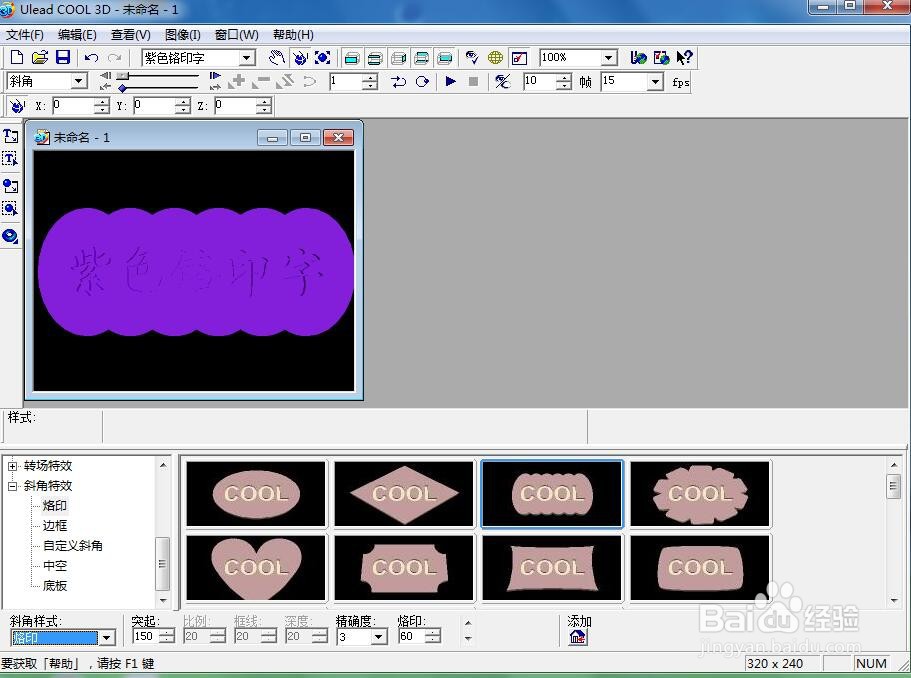Viewport: 911px width, 678px height.
Task: Click the insert graphic tool in left sidebar
Action: [x=10, y=186]
